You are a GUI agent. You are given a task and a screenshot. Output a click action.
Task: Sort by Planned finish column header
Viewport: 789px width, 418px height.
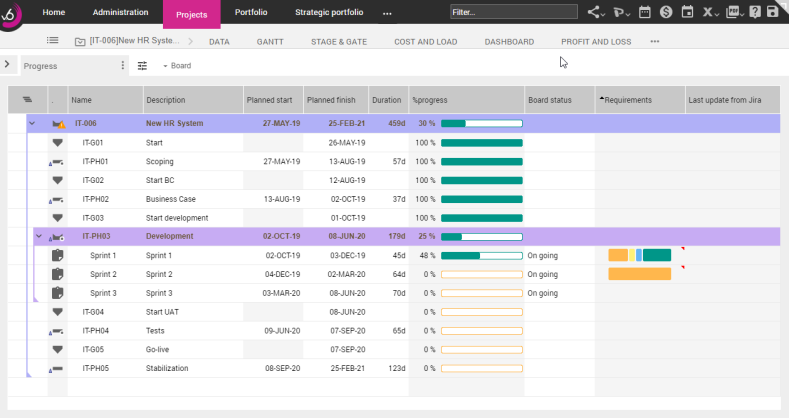[336, 100]
